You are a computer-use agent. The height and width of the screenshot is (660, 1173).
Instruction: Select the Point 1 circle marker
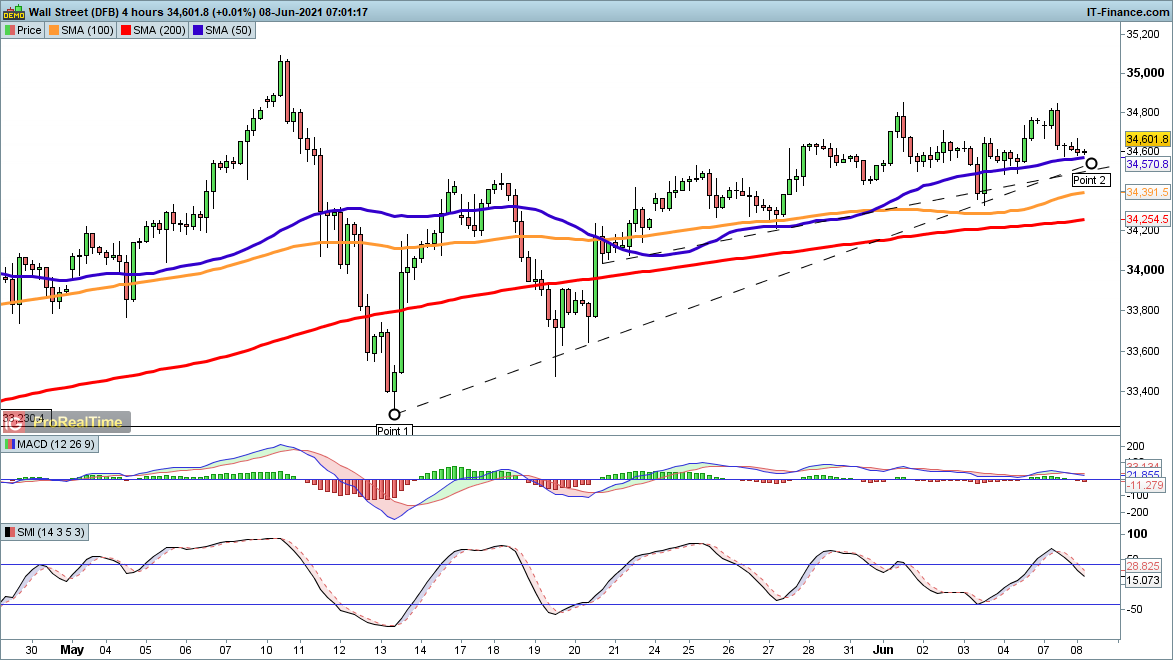tap(394, 413)
